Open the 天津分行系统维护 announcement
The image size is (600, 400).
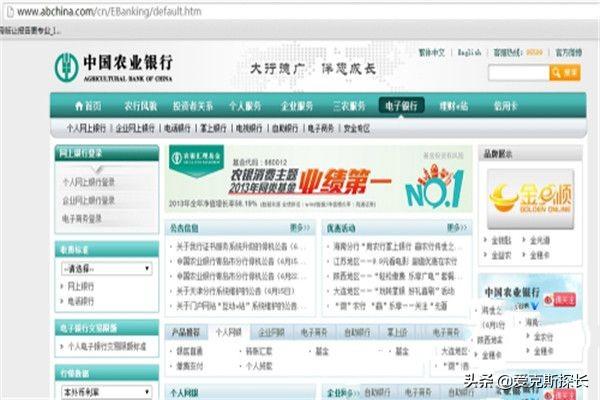tap(235, 291)
